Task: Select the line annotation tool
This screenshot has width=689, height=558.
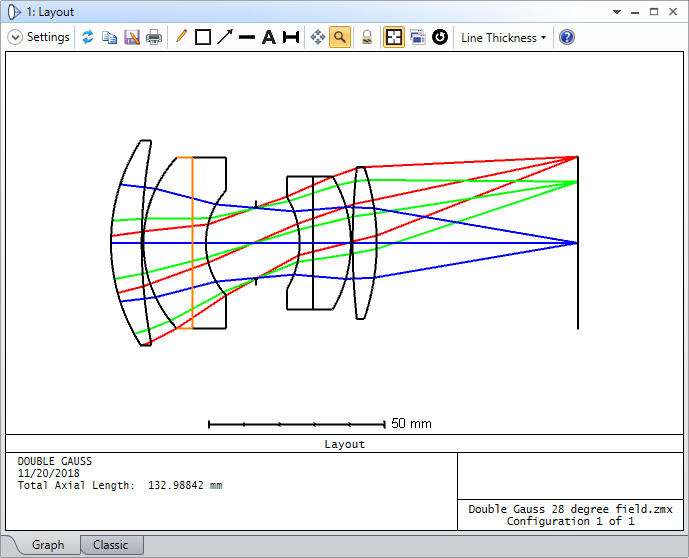Action: [247, 37]
